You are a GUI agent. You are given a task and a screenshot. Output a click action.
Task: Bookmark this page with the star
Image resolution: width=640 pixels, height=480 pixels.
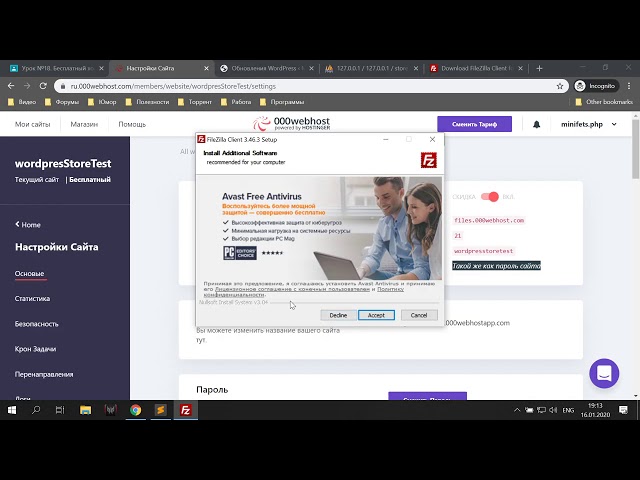point(560,86)
